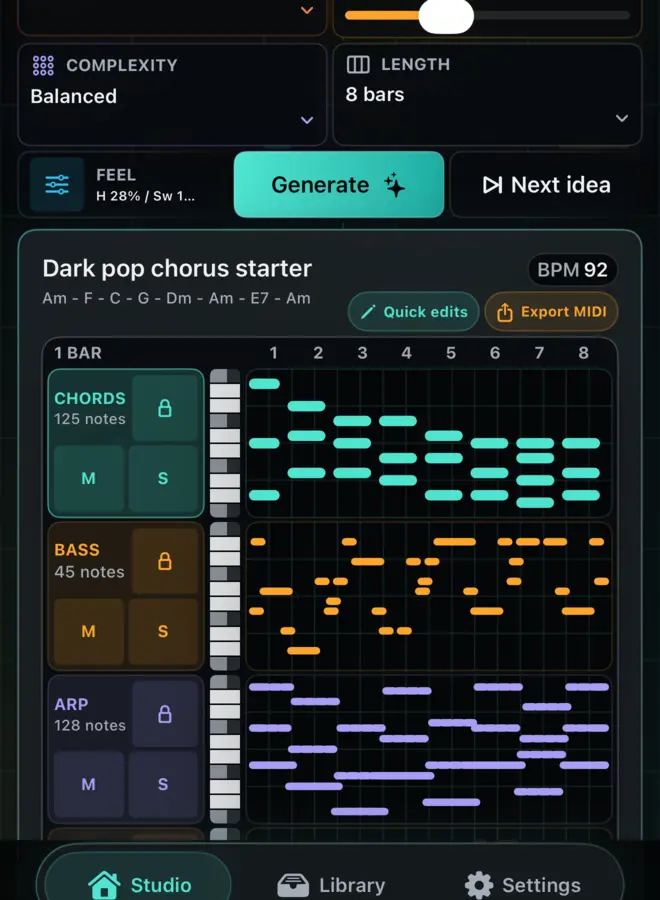The width and height of the screenshot is (660, 900).
Task: Click the Studio home icon
Action: 104,885
